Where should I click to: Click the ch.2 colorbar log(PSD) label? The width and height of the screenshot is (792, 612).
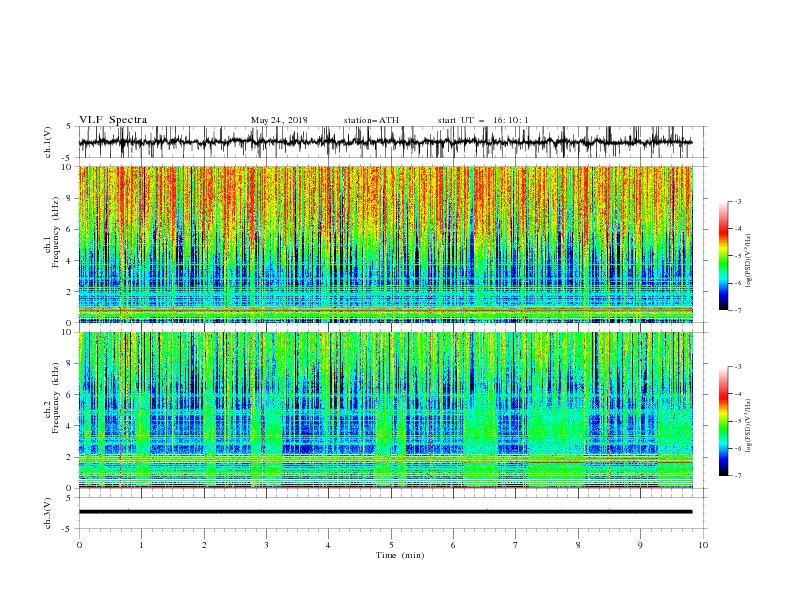pyautogui.click(x=749, y=426)
